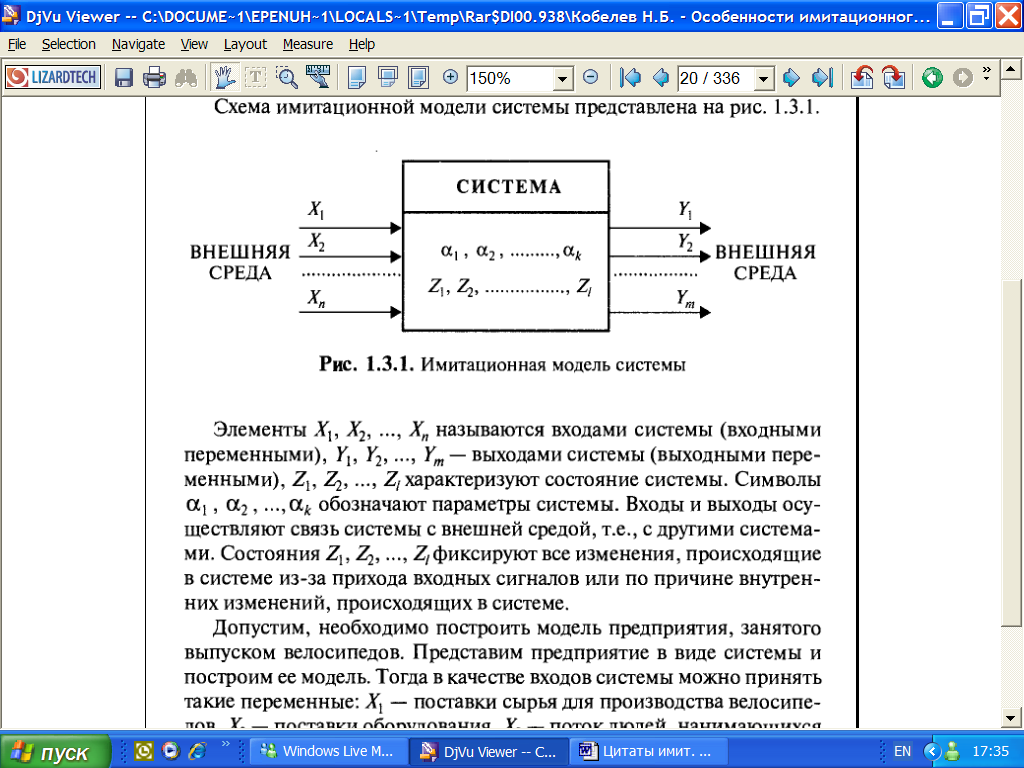
Task: Save the document using the floppy disk icon
Action: pyautogui.click(x=123, y=78)
